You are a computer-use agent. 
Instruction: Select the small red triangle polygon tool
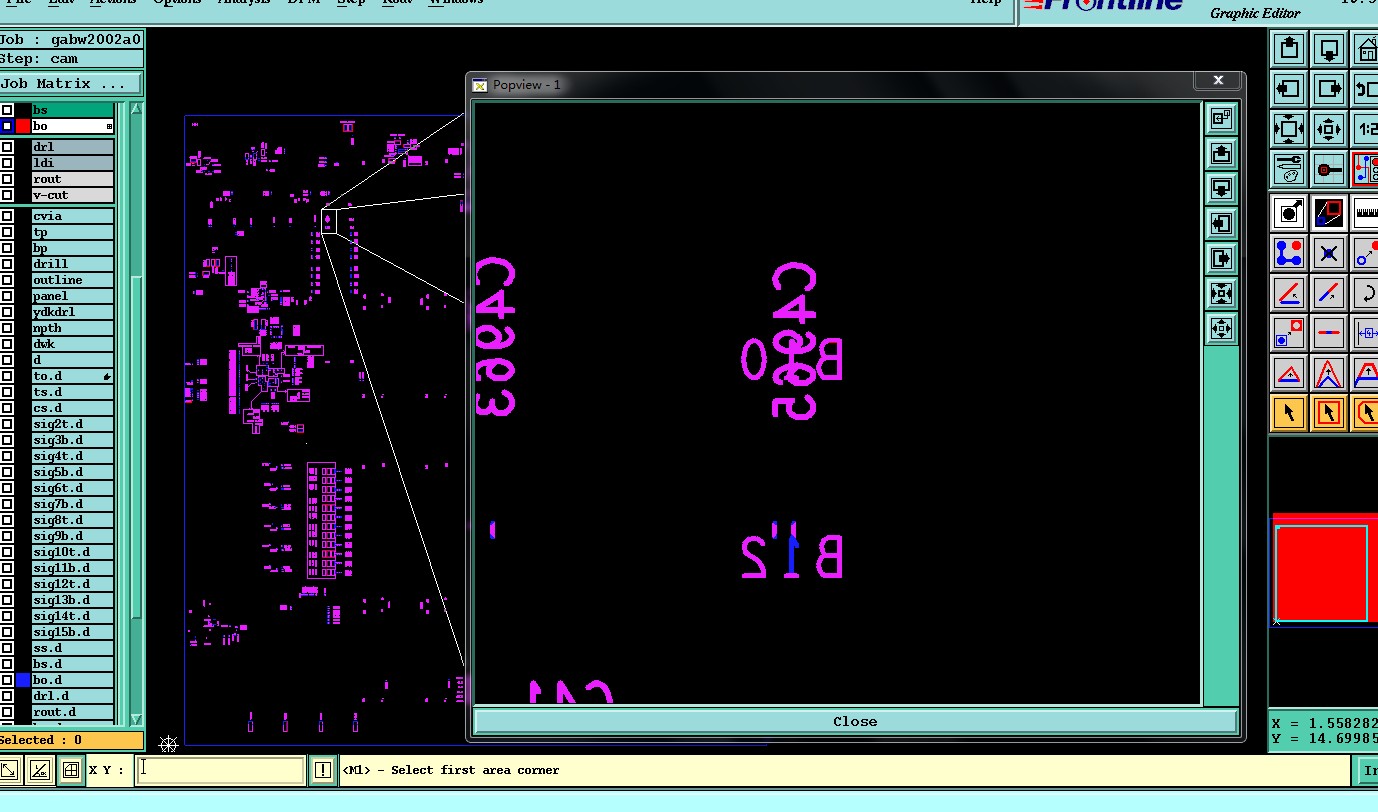pyautogui.click(x=1289, y=374)
